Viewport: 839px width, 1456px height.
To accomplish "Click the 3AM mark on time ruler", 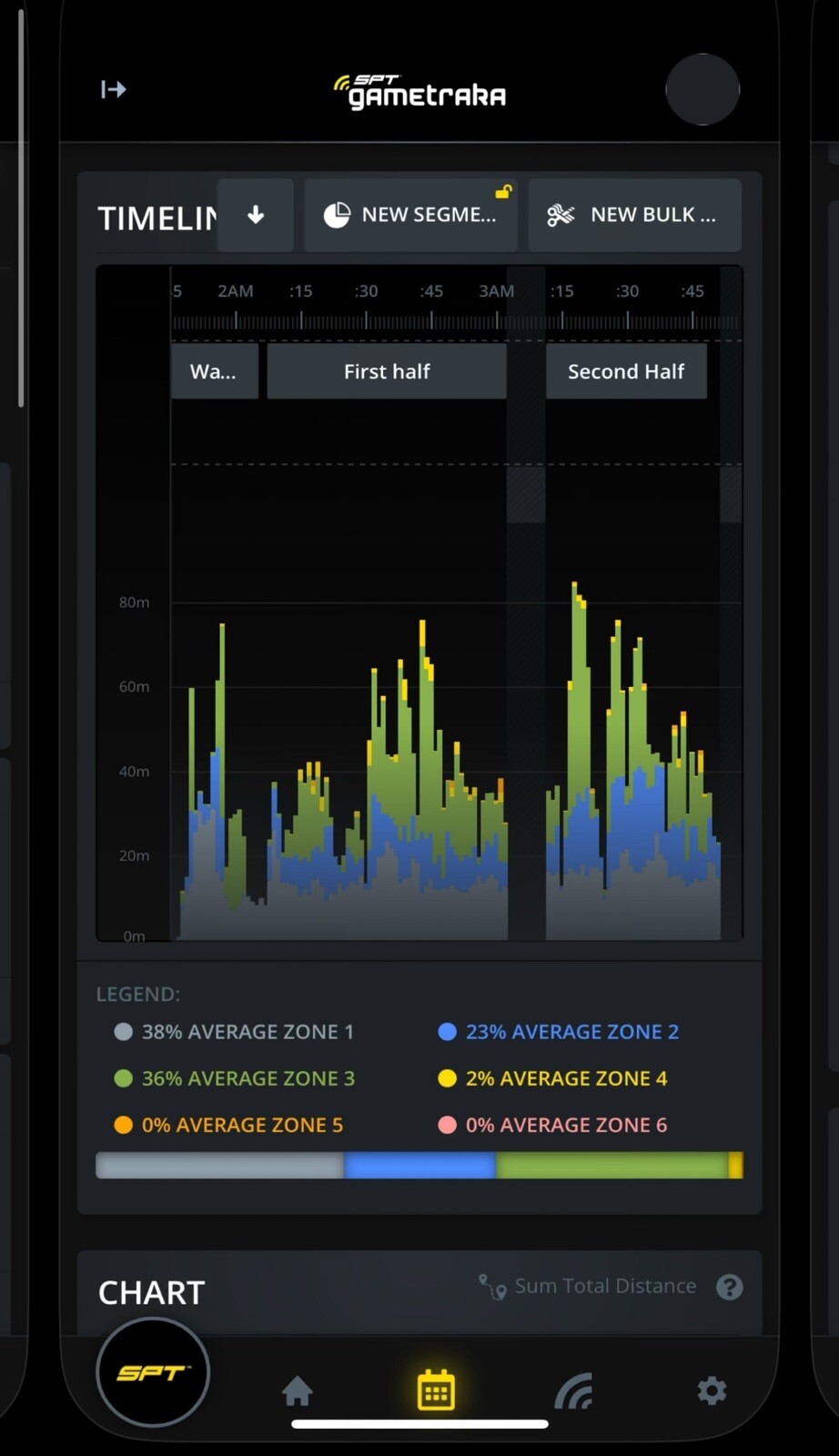I will coord(496,291).
